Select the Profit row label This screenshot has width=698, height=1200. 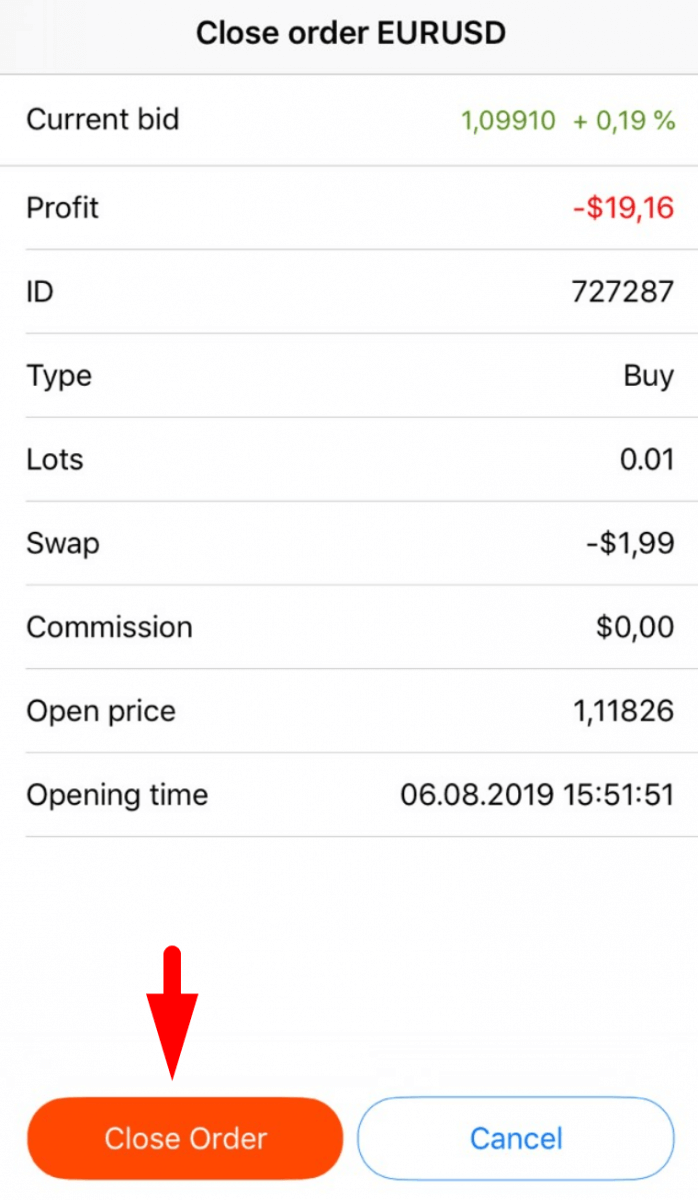[x=62, y=207]
